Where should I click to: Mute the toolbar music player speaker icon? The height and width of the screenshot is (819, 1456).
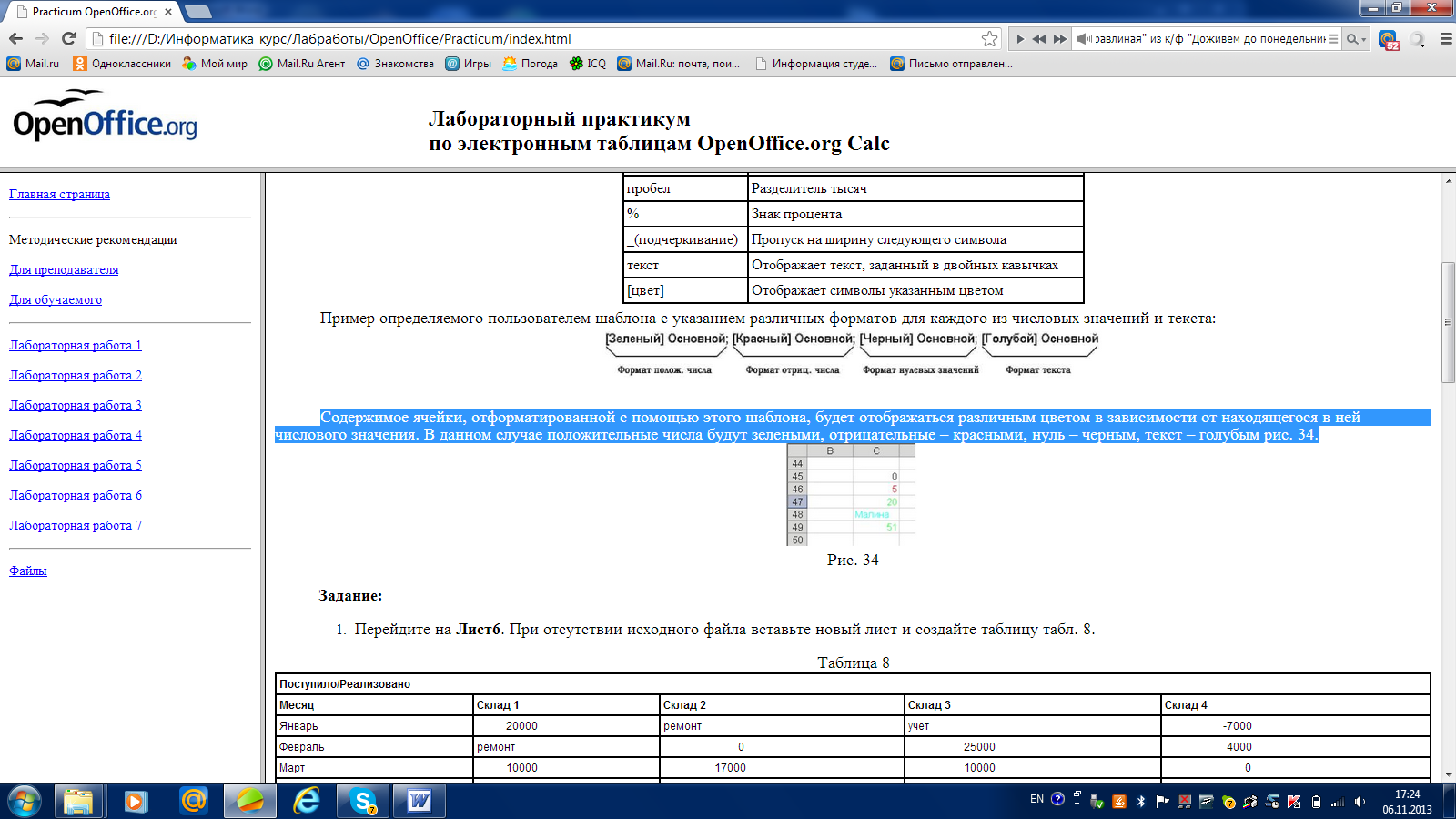pyautogui.click(x=1083, y=39)
